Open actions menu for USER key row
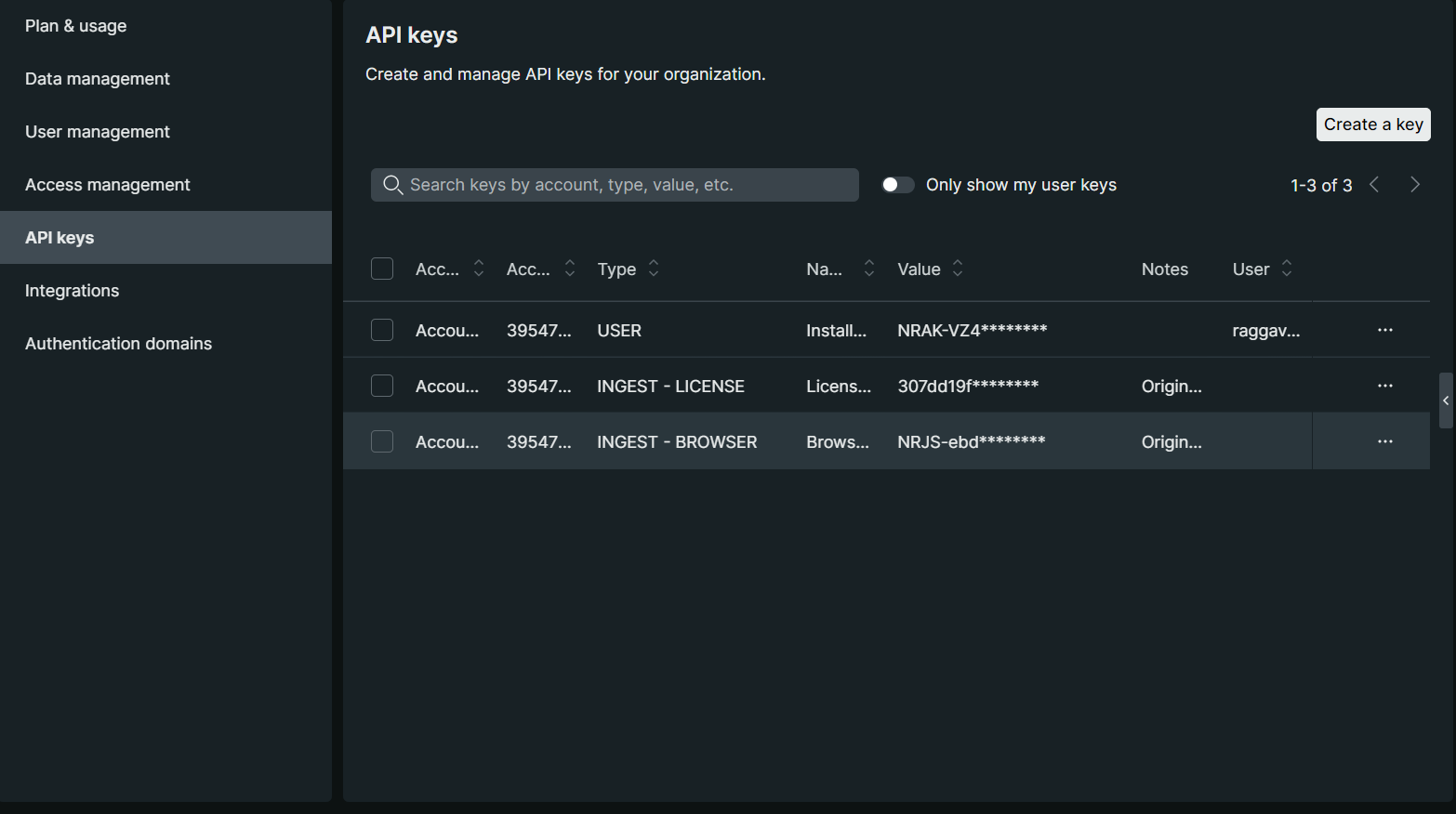The width and height of the screenshot is (1456, 814). point(1384,330)
